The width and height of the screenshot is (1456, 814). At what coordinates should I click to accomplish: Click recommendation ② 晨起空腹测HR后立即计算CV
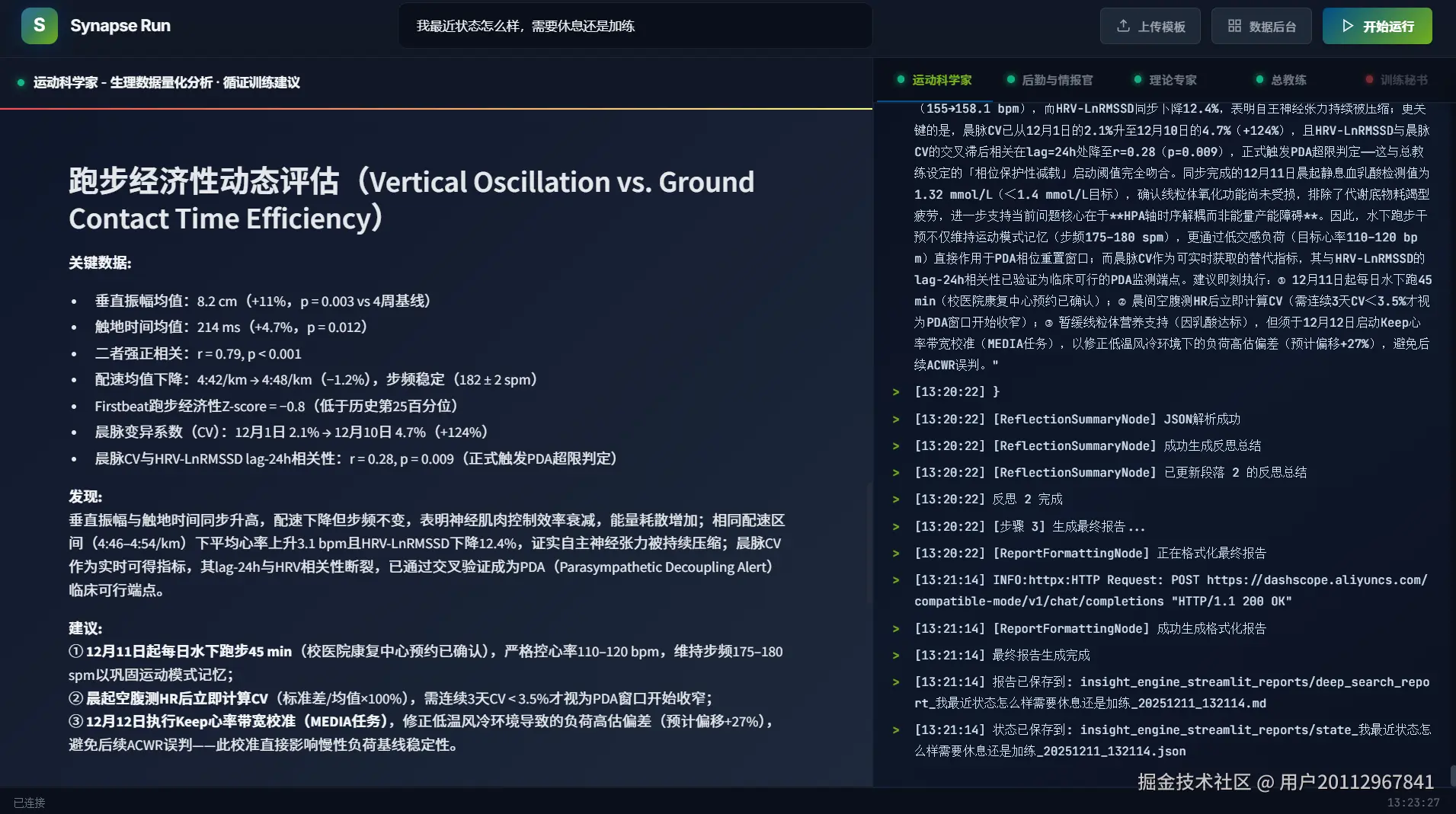(x=390, y=698)
